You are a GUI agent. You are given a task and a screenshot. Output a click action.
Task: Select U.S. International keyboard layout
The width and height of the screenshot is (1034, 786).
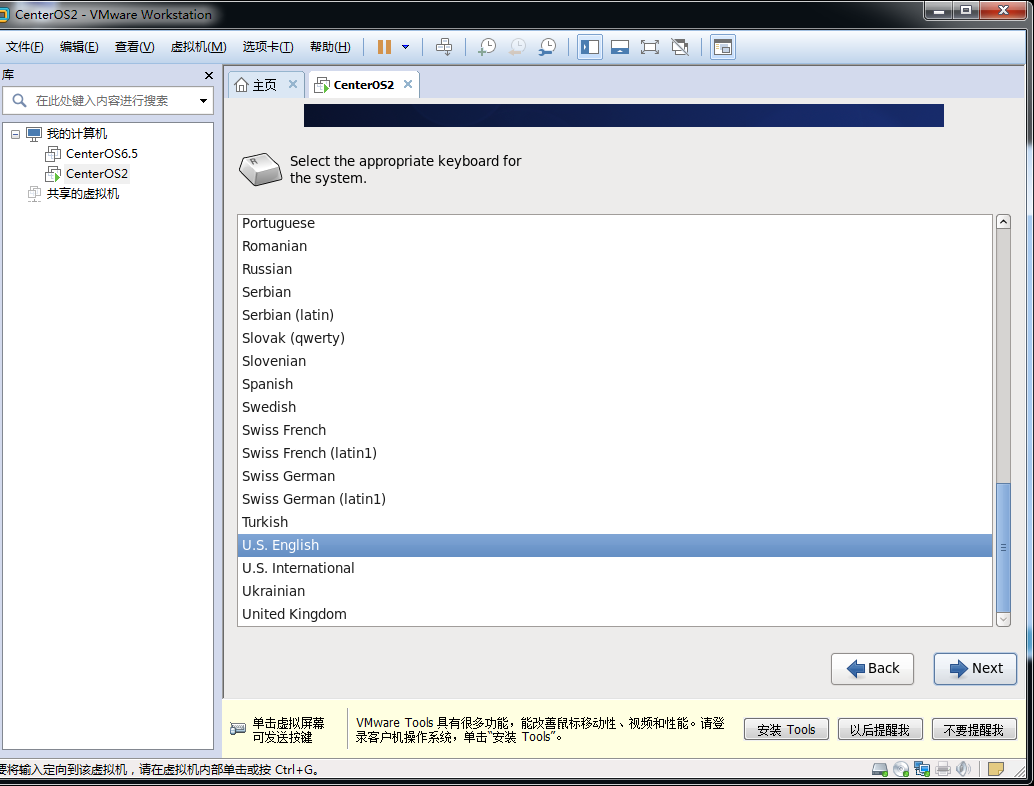coord(615,568)
